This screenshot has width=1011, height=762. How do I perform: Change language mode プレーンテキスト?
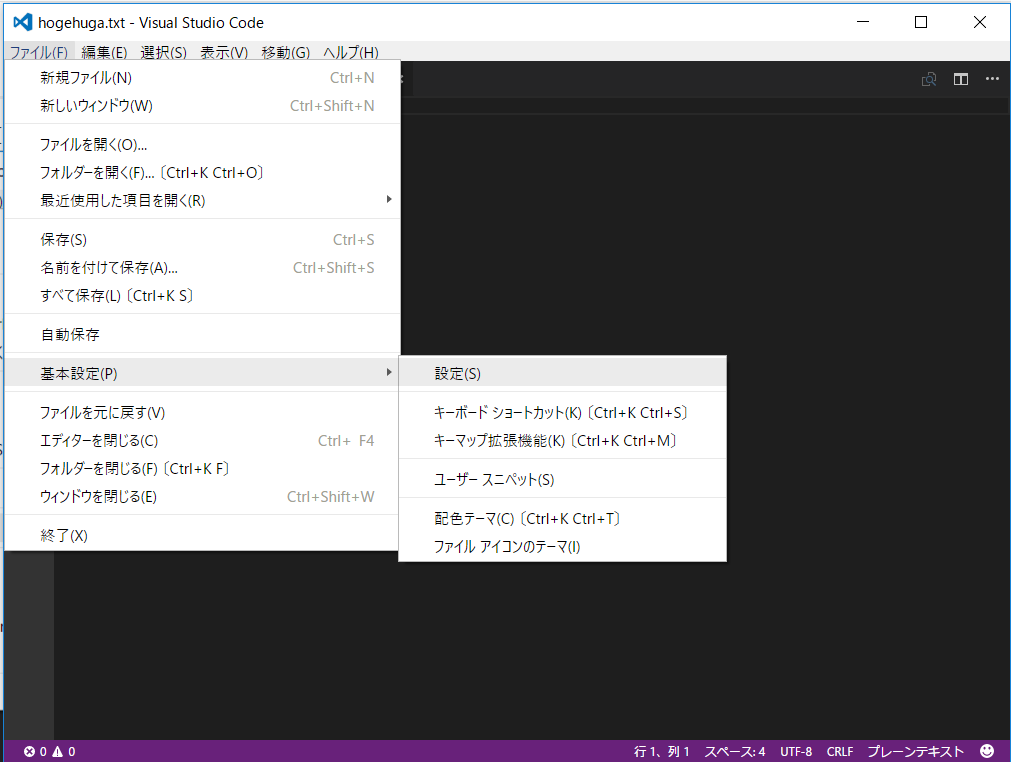click(x=916, y=752)
